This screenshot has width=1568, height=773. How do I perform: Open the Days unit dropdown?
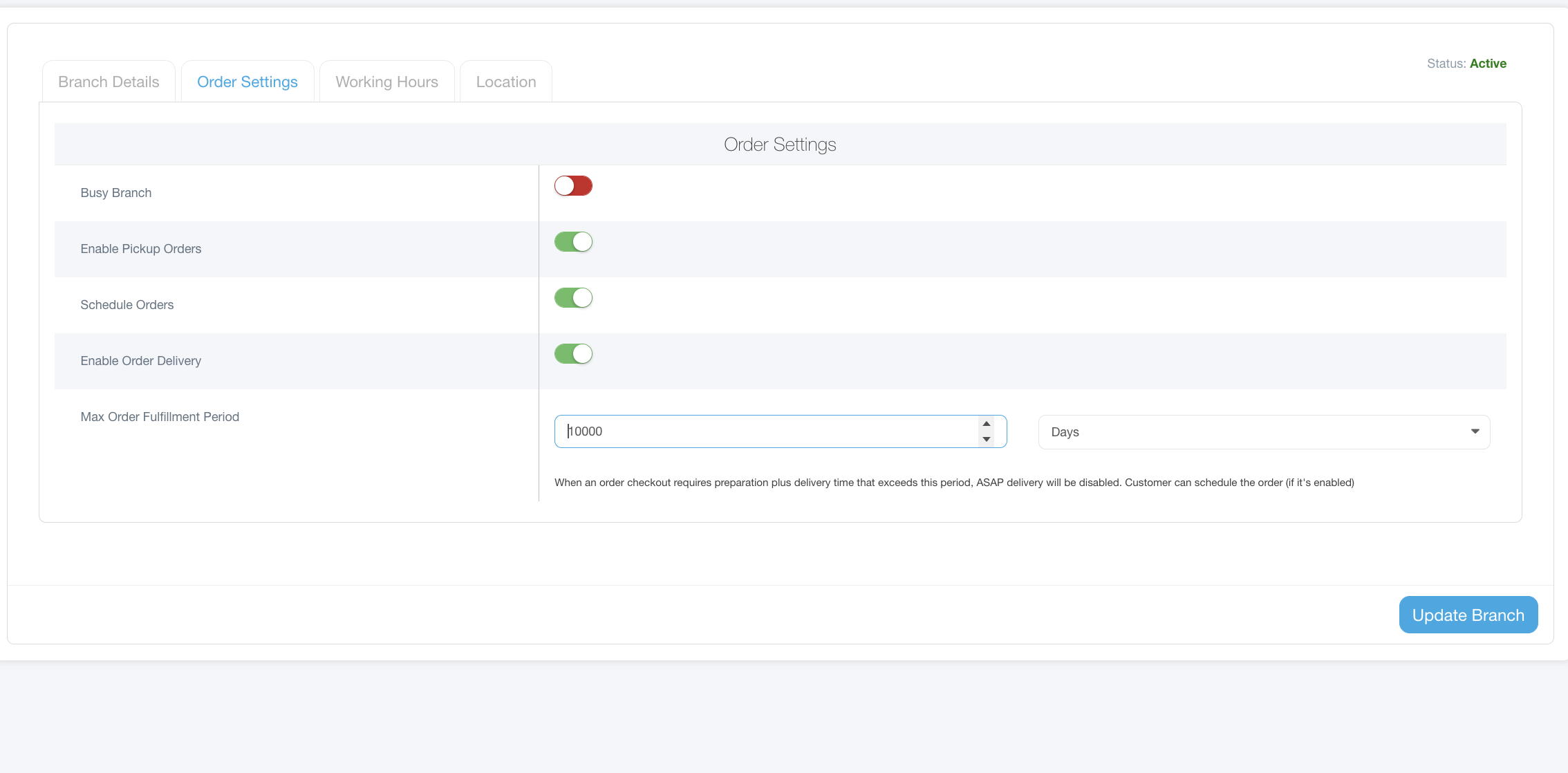pyautogui.click(x=1244, y=432)
